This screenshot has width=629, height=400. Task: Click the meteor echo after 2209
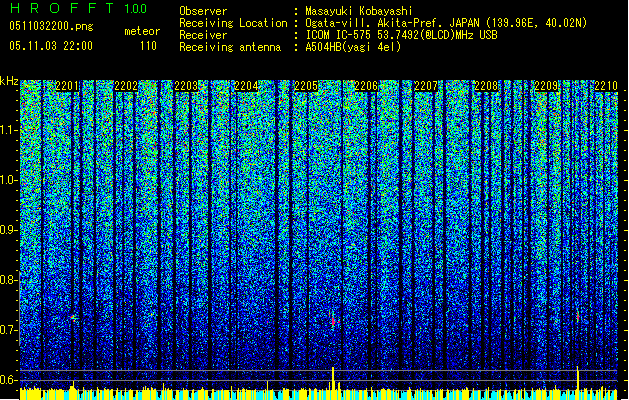pos(578,316)
